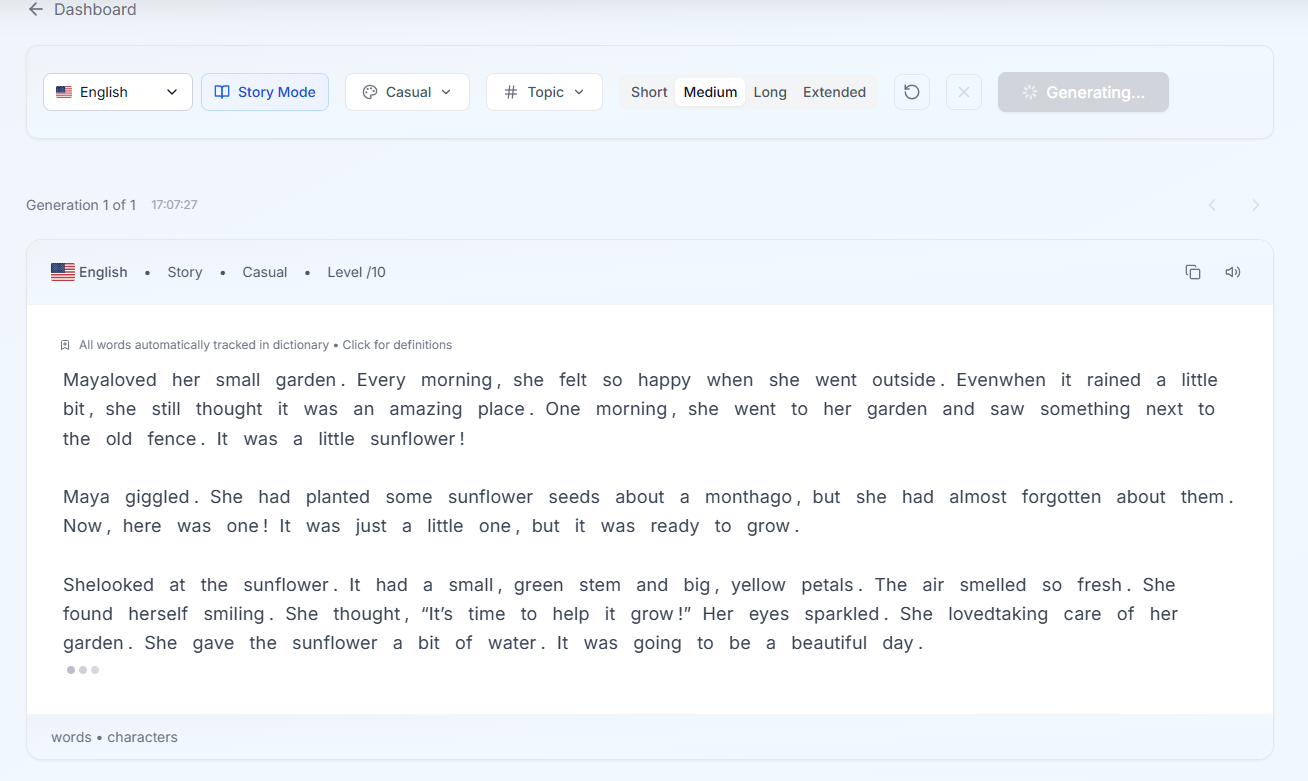Screen dimensions: 1308x781
Task: Go to previous generation chevron
Action: tap(1212, 205)
